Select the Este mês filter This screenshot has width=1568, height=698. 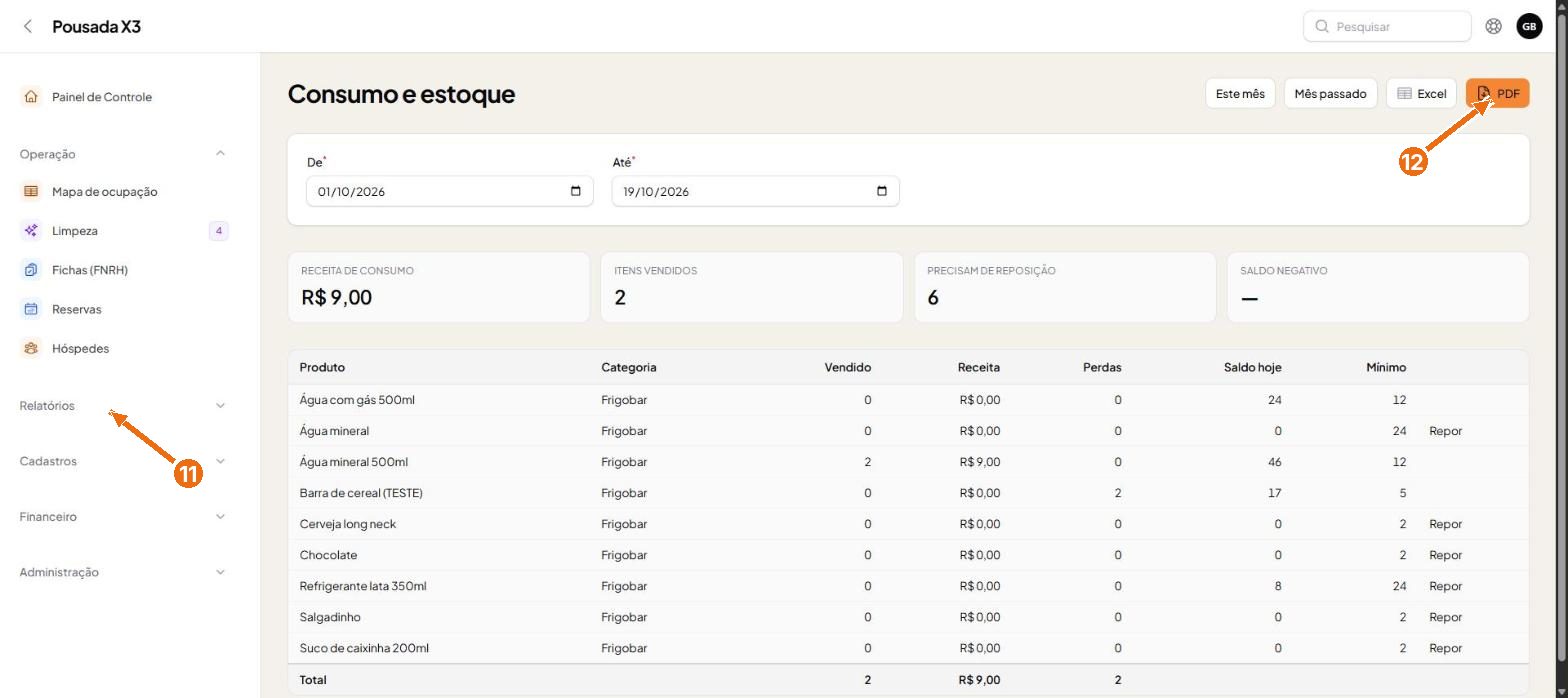click(1240, 93)
